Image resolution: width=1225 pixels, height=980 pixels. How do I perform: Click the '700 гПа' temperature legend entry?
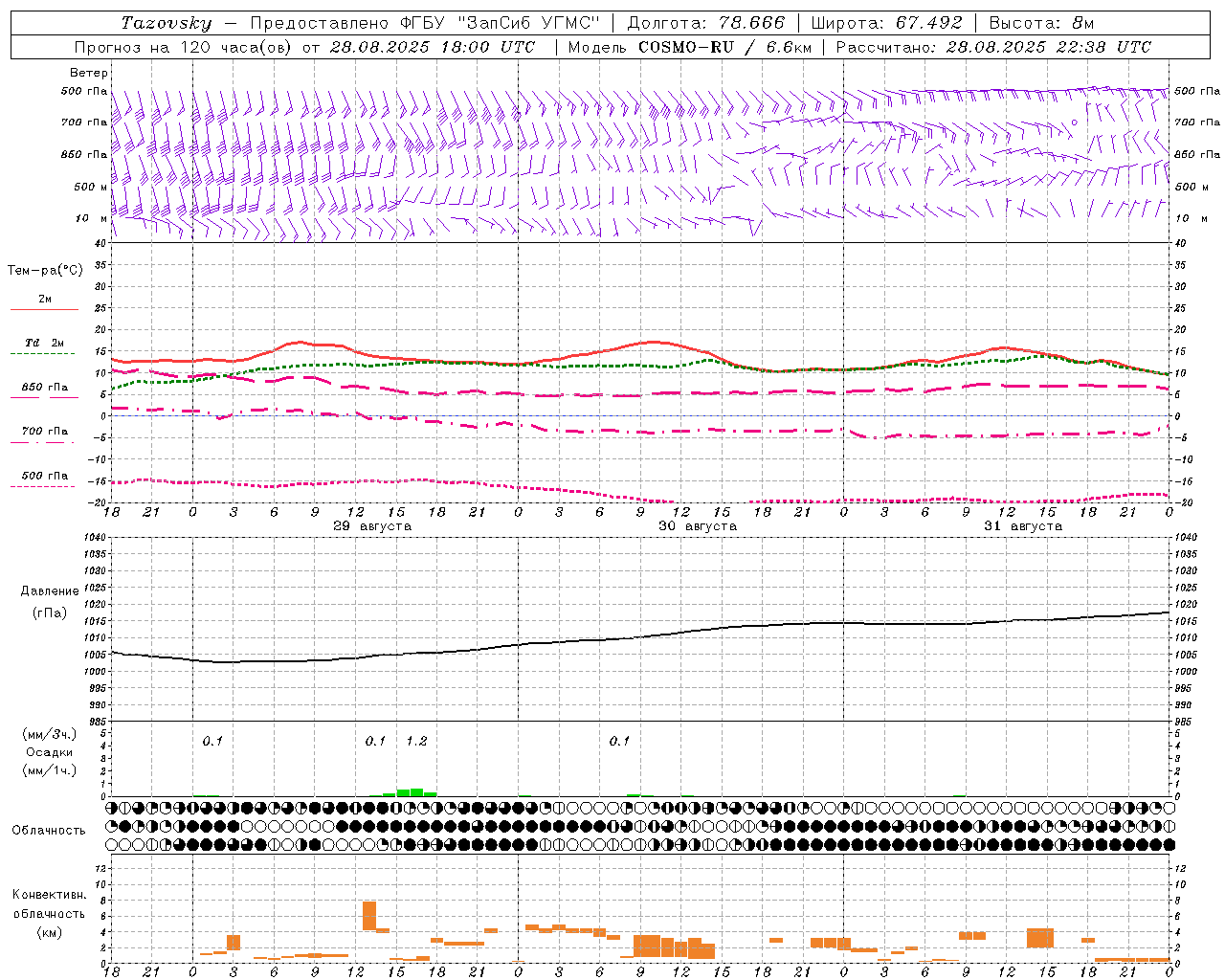click(x=45, y=432)
